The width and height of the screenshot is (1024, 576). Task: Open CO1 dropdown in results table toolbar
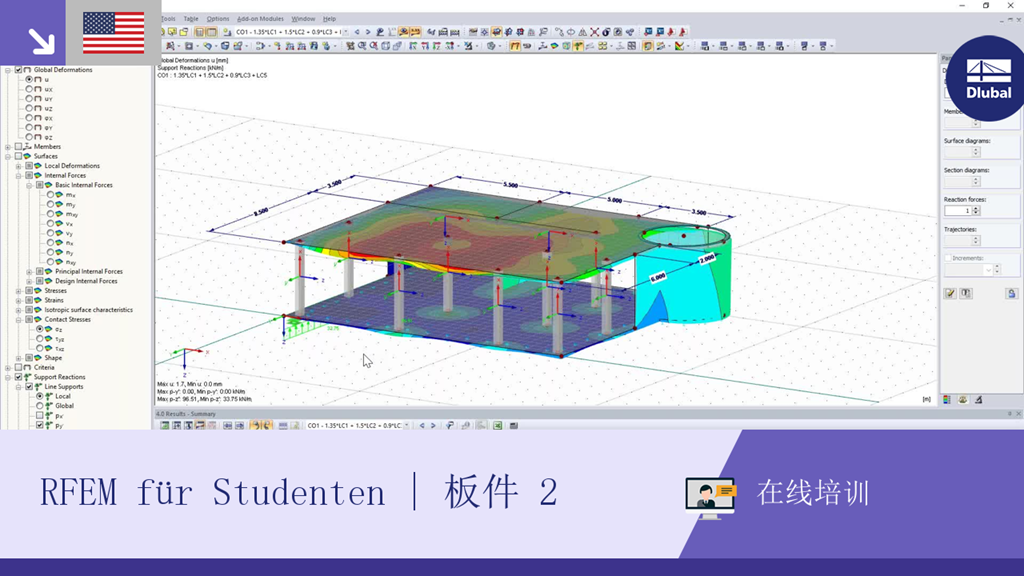pos(407,426)
